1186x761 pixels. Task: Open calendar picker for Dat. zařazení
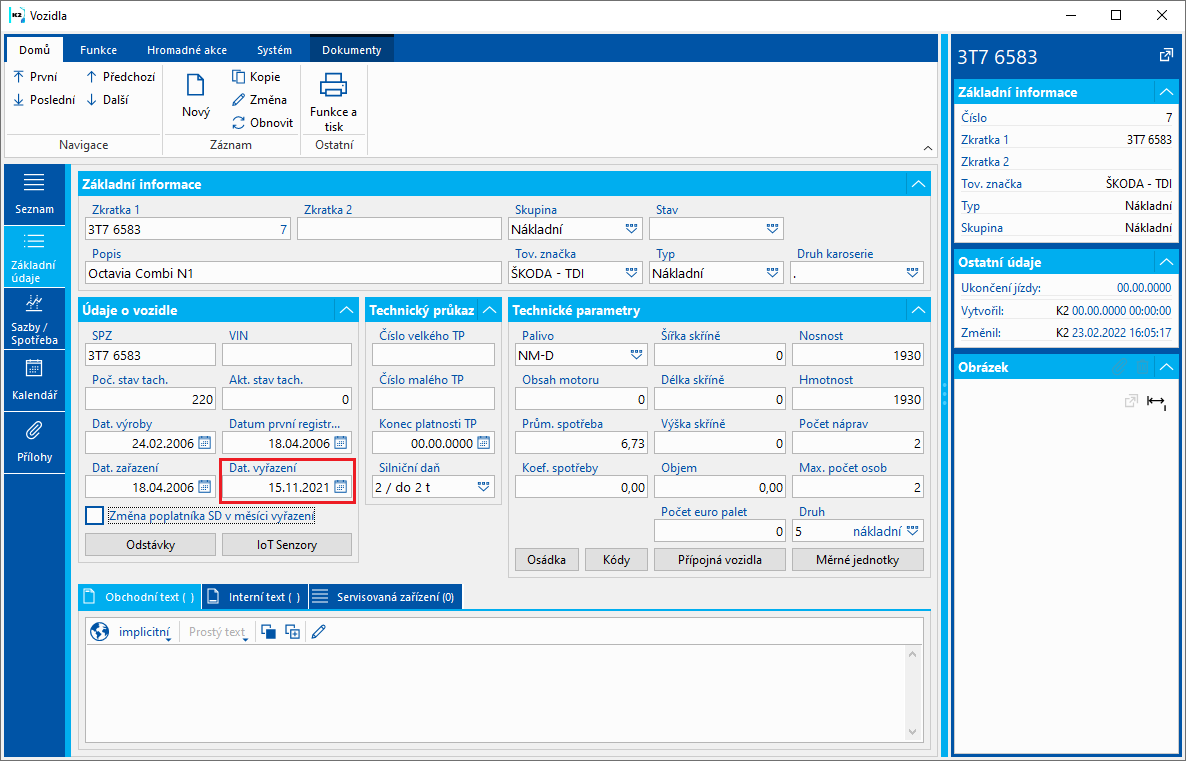click(204, 487)
